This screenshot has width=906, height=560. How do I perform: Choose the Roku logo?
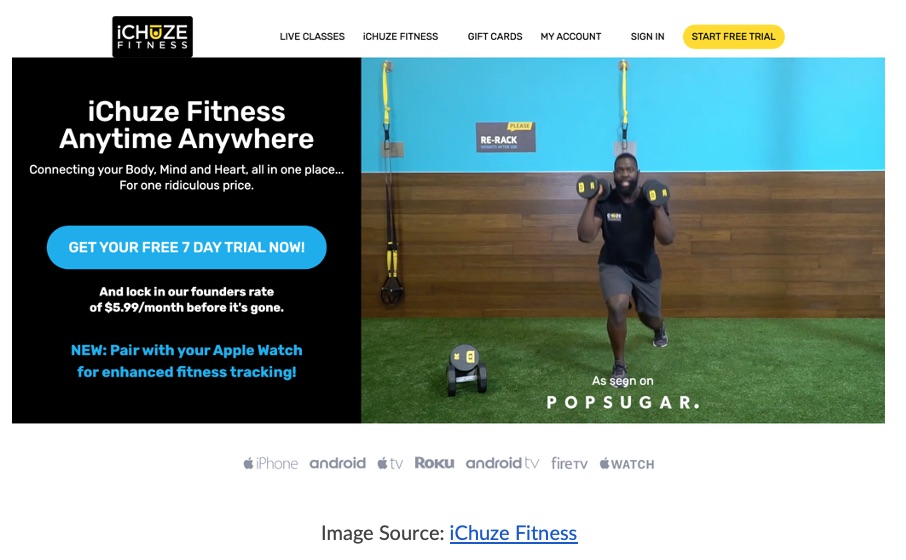(x=435, y=463)
